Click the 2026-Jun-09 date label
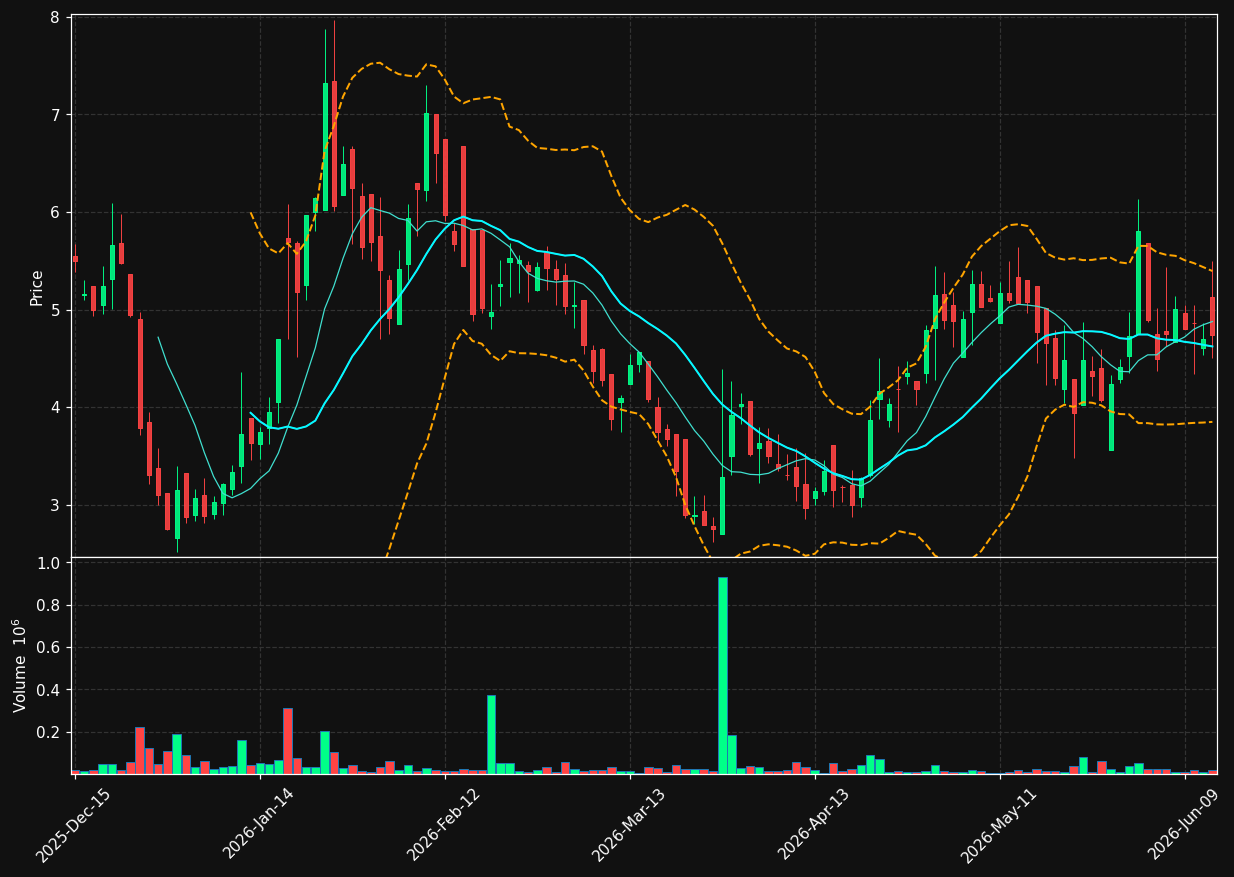This screenshot has height=877, width=1234. [1185, 824]
